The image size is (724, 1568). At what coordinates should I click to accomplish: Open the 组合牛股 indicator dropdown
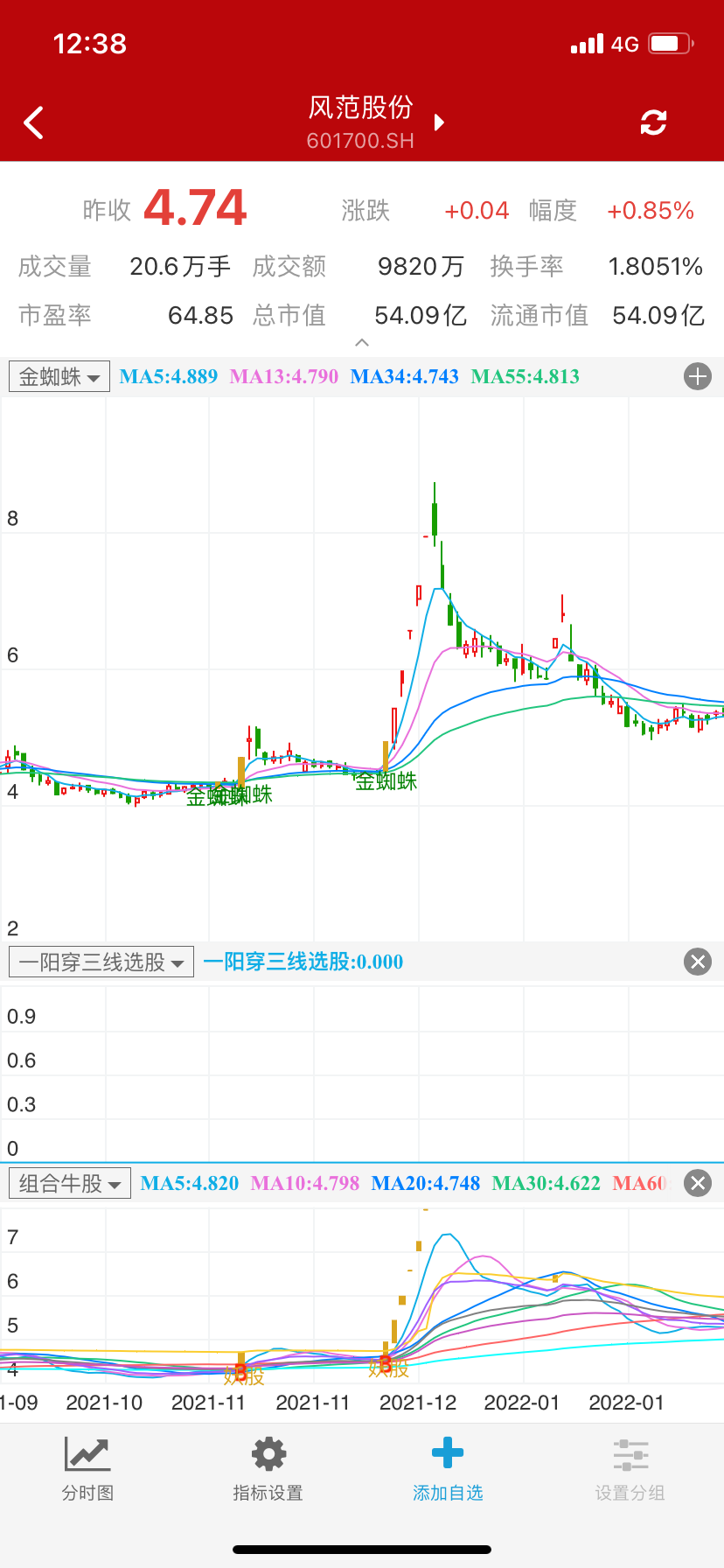pyautogui.click(x=70, y=1184)
